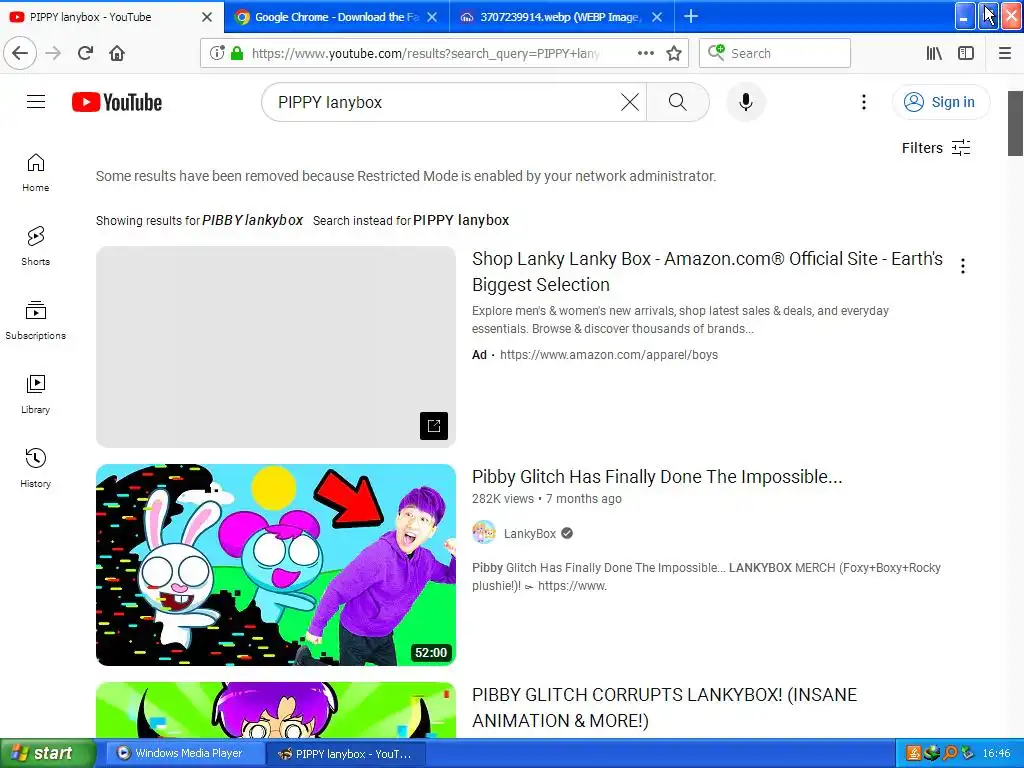The width and height of the screenshot is (1024, 768).
Task: Clear the YouTube search query with X
Action: 630,102
